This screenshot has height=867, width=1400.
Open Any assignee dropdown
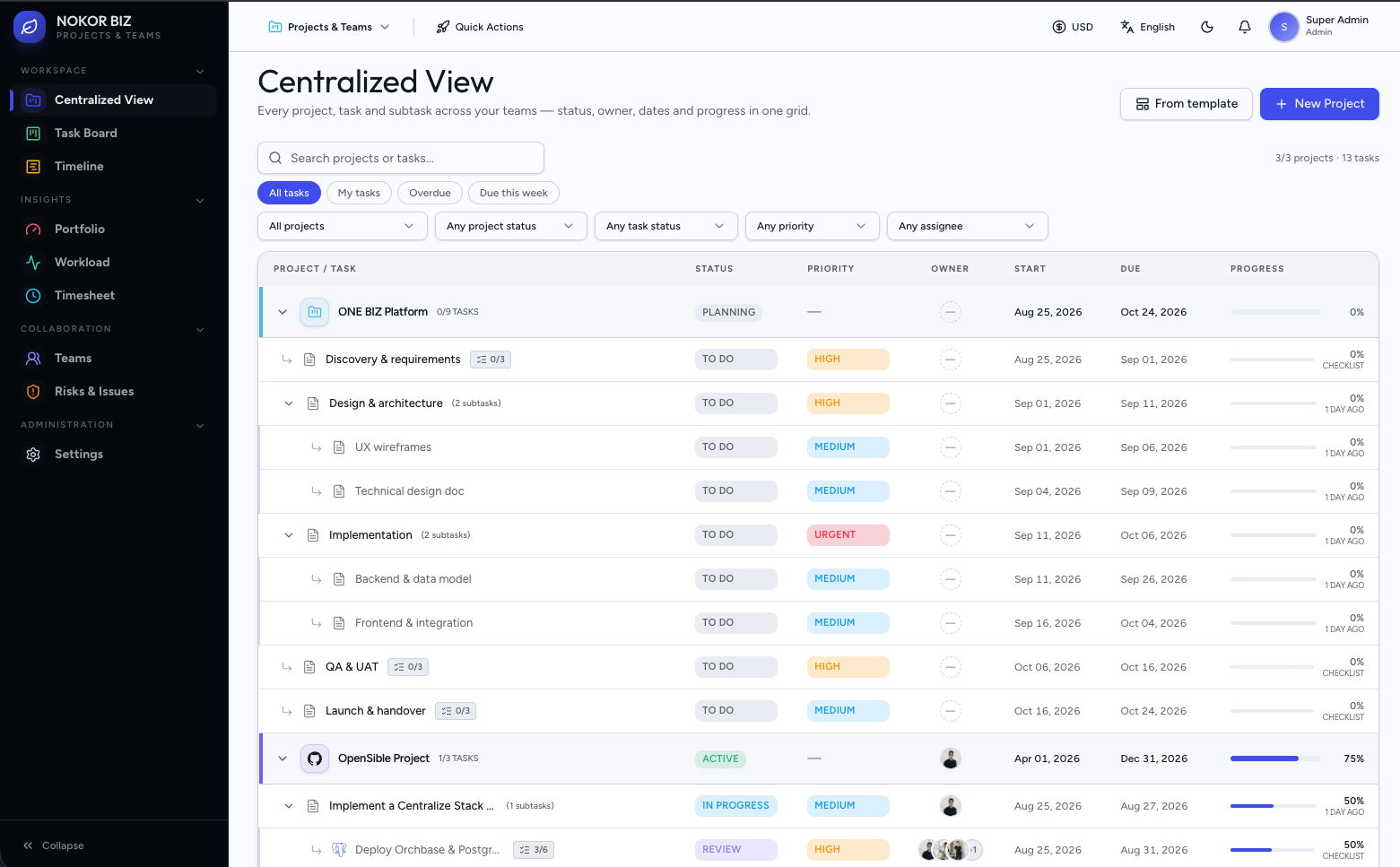coord(968,226)
